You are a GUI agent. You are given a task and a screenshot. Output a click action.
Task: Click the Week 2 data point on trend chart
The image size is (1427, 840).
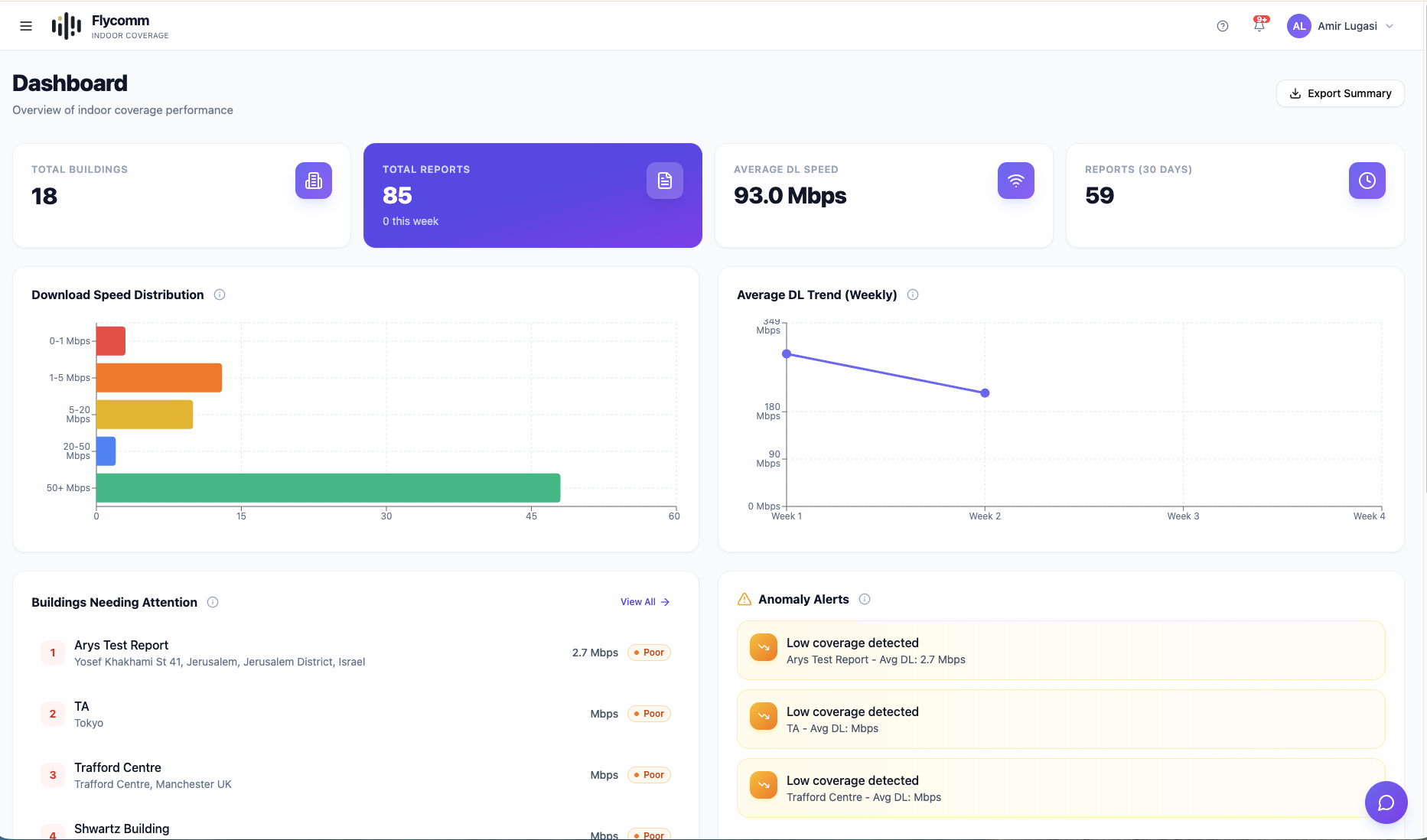[985, 392]
